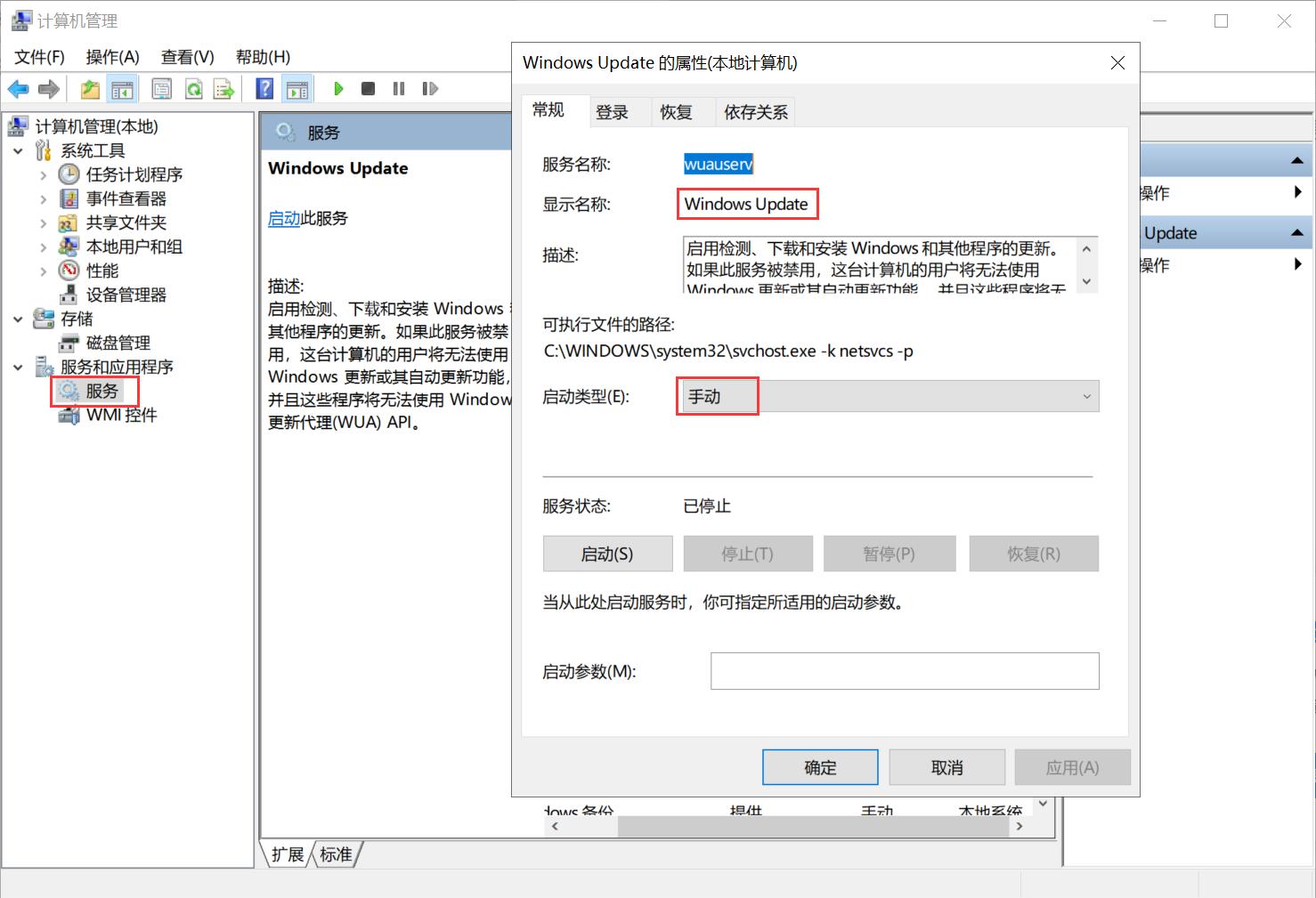
Task: Click the Refresh icon in the toolbar
Action: [193, 88]
